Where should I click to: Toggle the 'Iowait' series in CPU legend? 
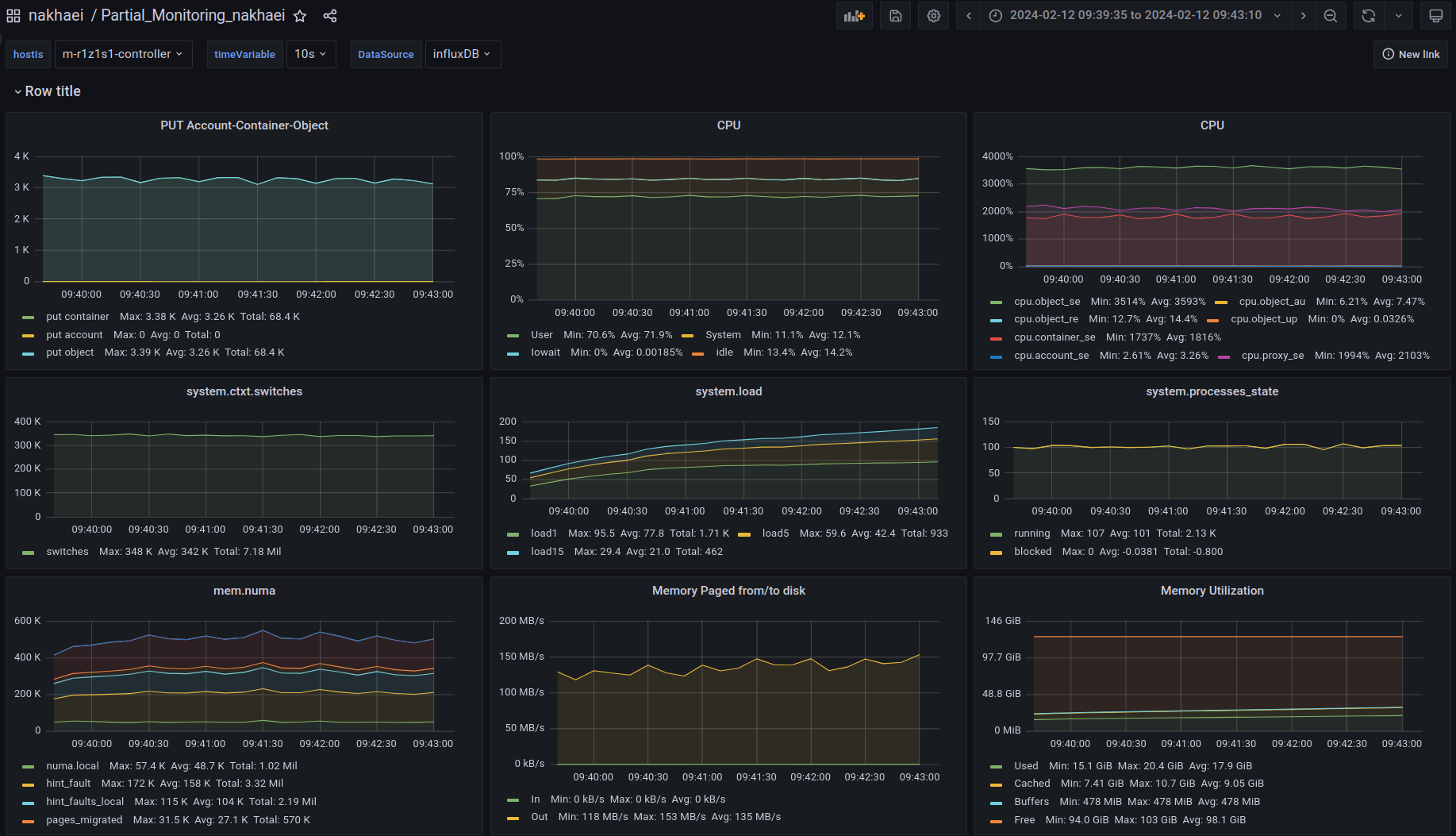(x=545, y=353)
